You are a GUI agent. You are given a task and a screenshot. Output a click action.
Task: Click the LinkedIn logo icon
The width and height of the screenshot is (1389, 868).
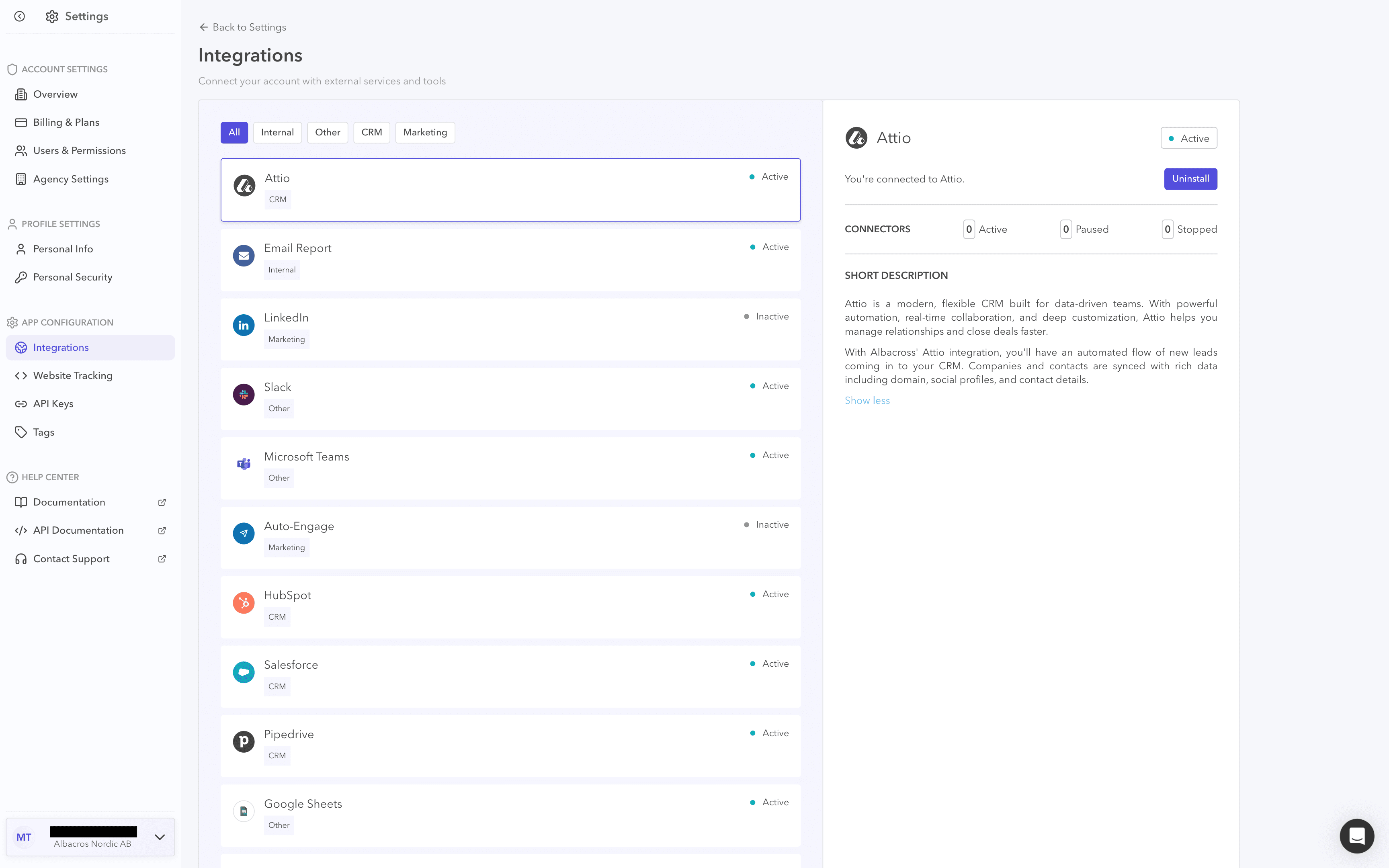pyautogui.click(x=244, y=325)
